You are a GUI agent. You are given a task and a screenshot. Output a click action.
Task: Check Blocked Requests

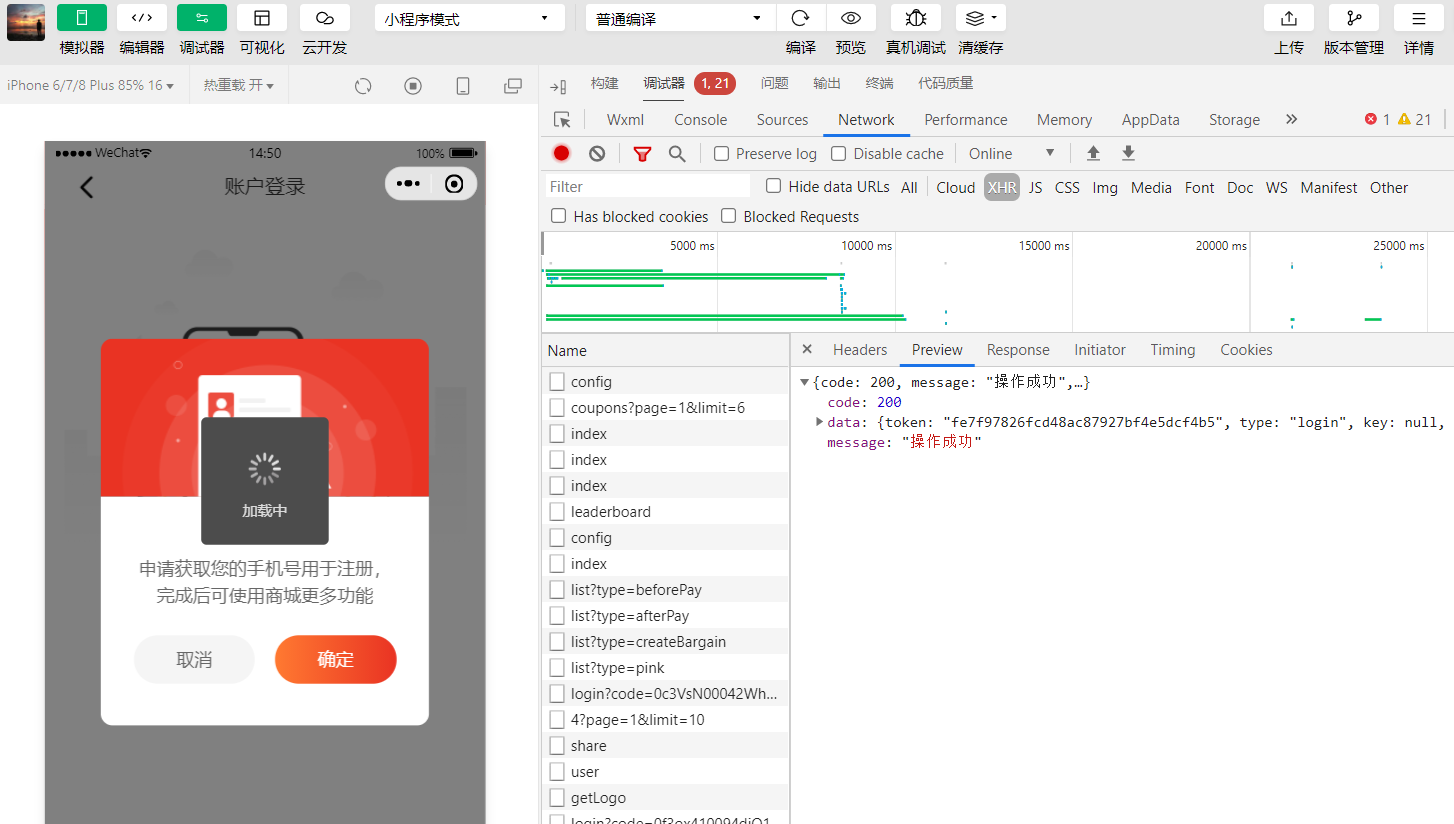pos(729,216)
